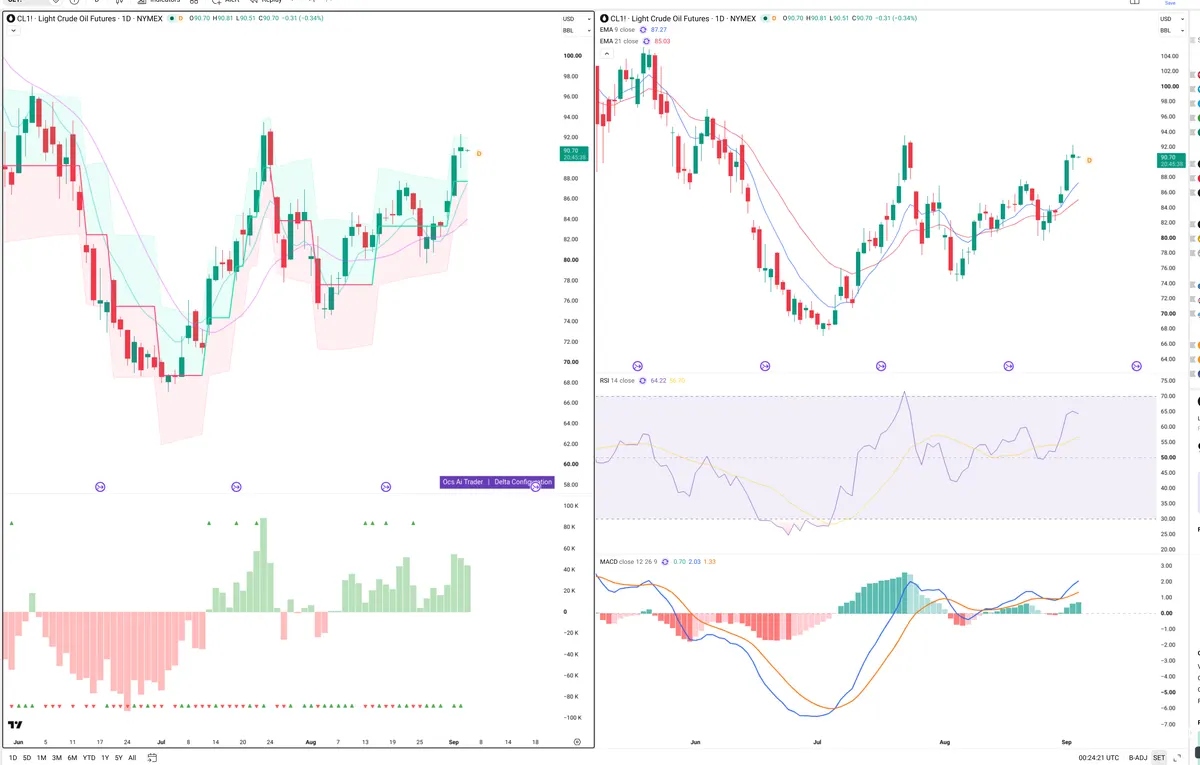Click the third flag marker below the left chart
The width and height of the screenshot is (1200, 765).
pyautogui.click(x=386, y=486)
